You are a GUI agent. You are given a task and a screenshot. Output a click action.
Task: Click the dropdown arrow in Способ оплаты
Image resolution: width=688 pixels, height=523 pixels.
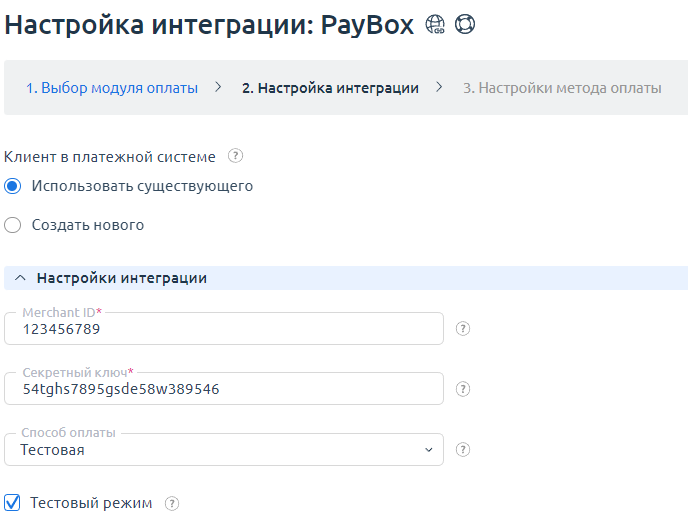pyautogui.click(x=428, y=450)
